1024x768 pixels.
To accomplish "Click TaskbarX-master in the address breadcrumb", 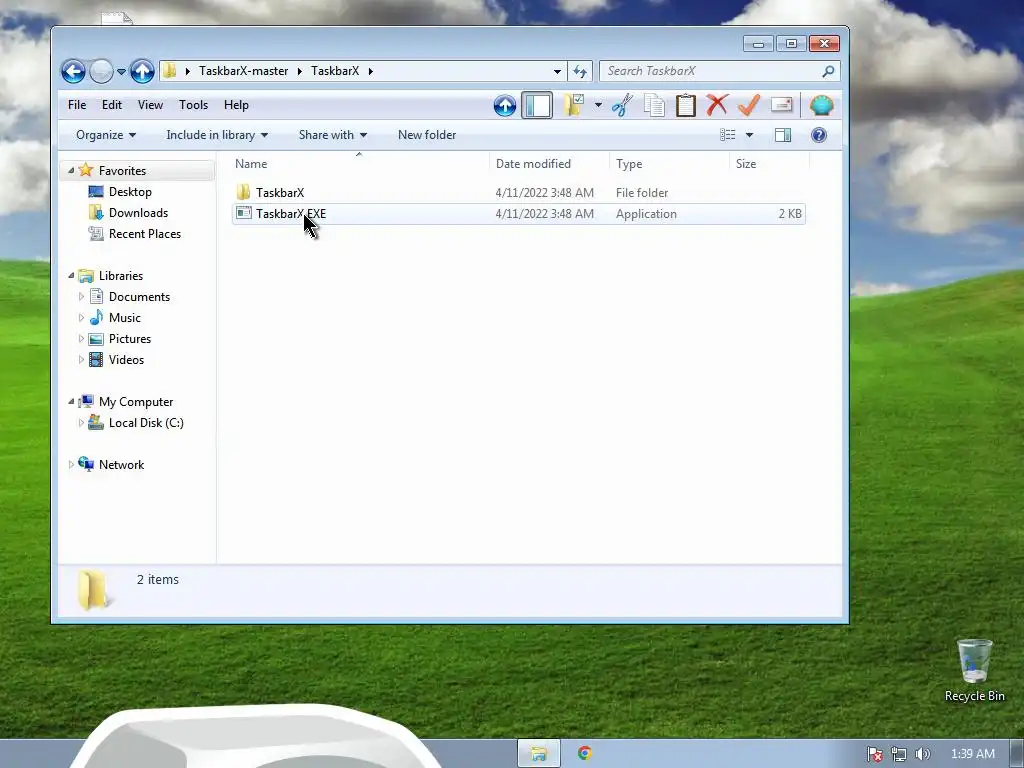I will (x=243, y=71).
